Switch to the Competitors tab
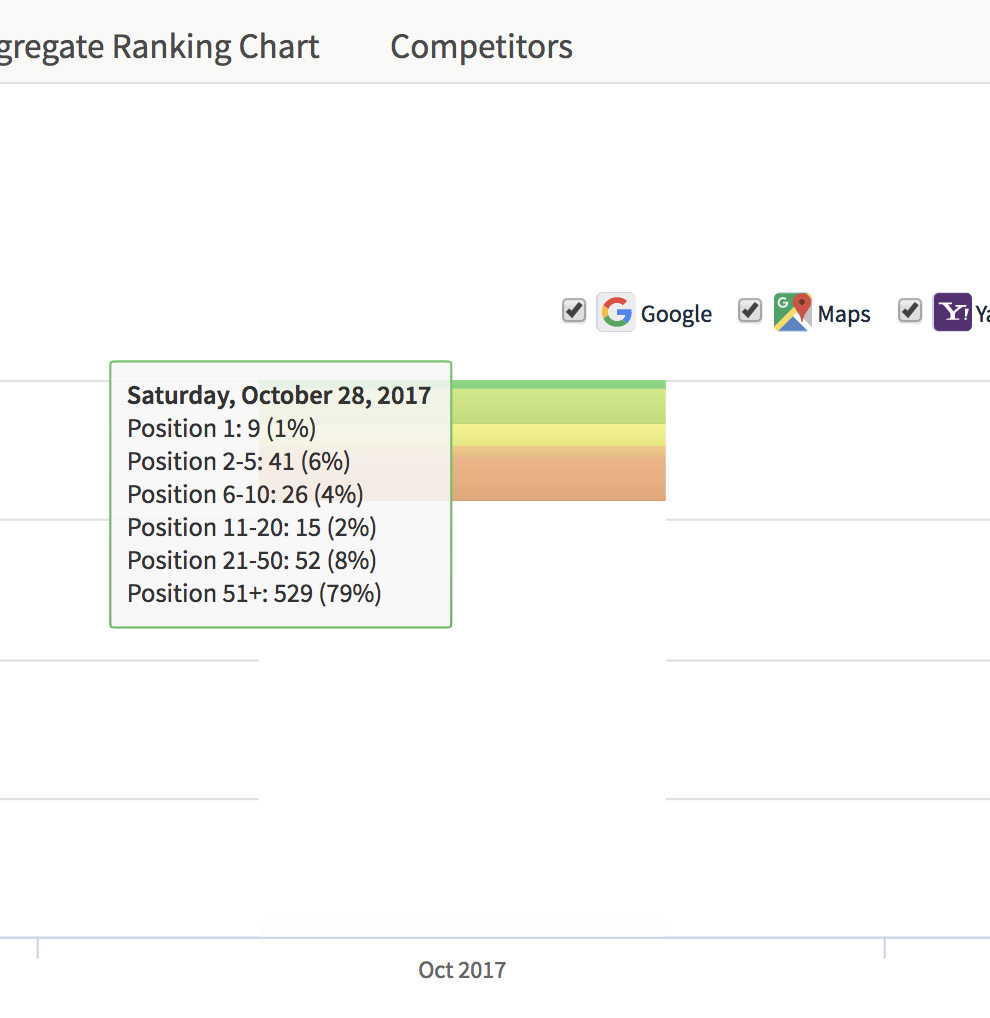 (x=481, y=47)
